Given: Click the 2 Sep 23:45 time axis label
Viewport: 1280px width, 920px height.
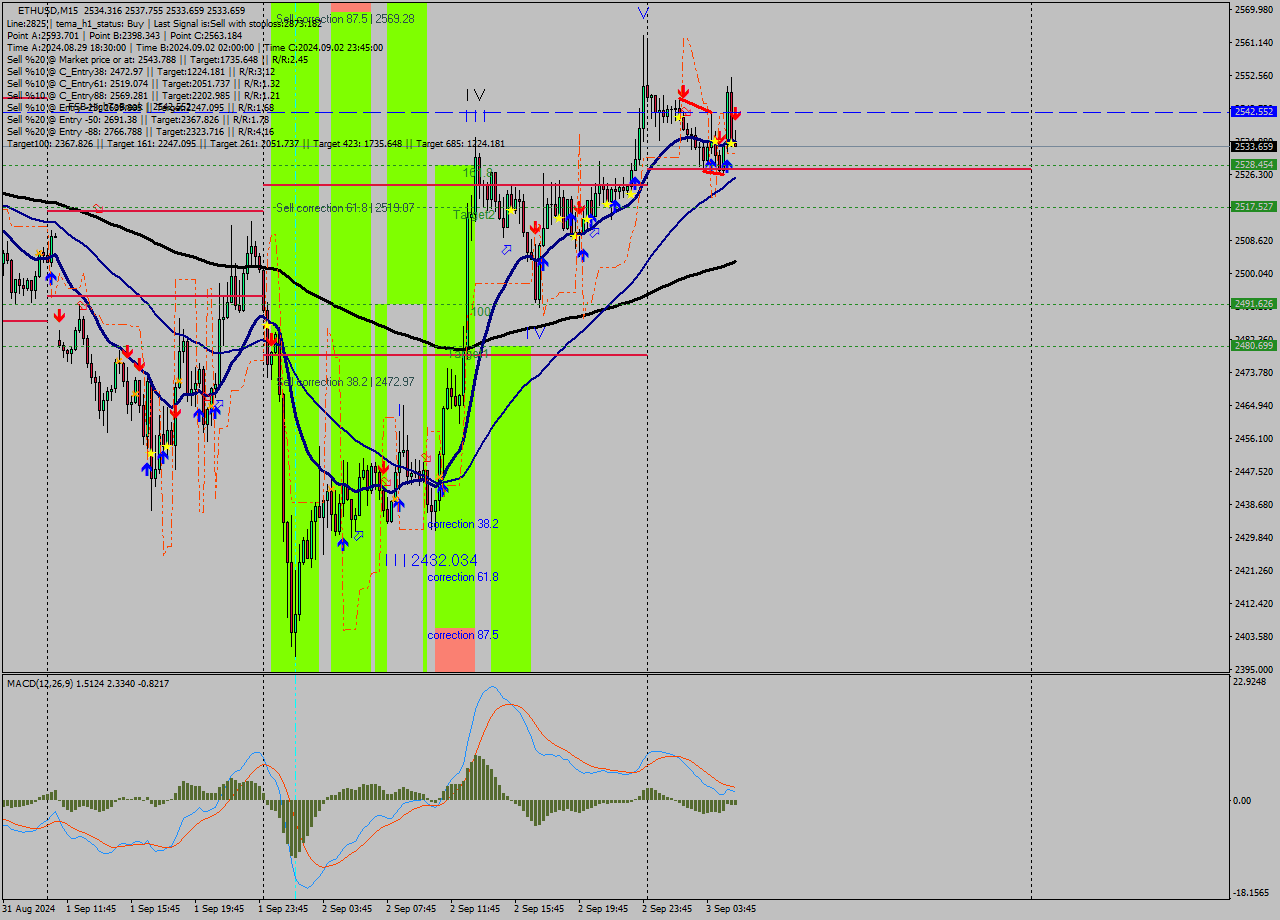Looking at the screenshot, I should tap(666, 909).
